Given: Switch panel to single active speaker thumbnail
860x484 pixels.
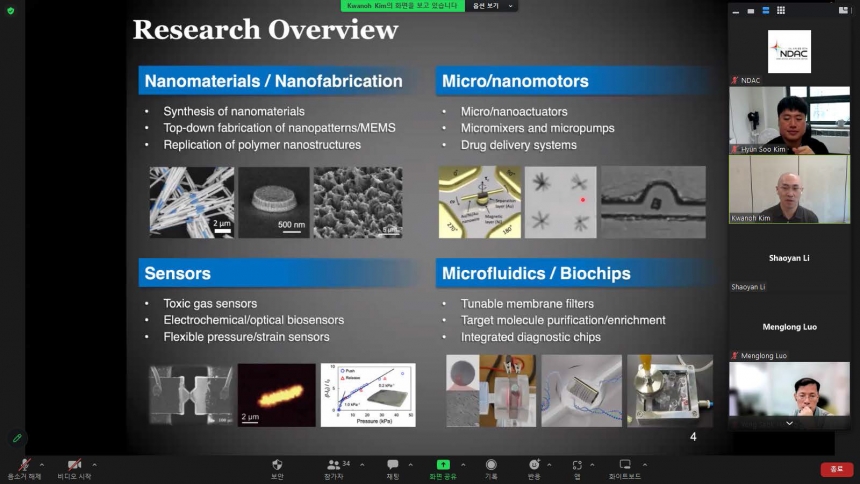Looking at the screenshot, I should pyautogui.click(x=750, y=10).
